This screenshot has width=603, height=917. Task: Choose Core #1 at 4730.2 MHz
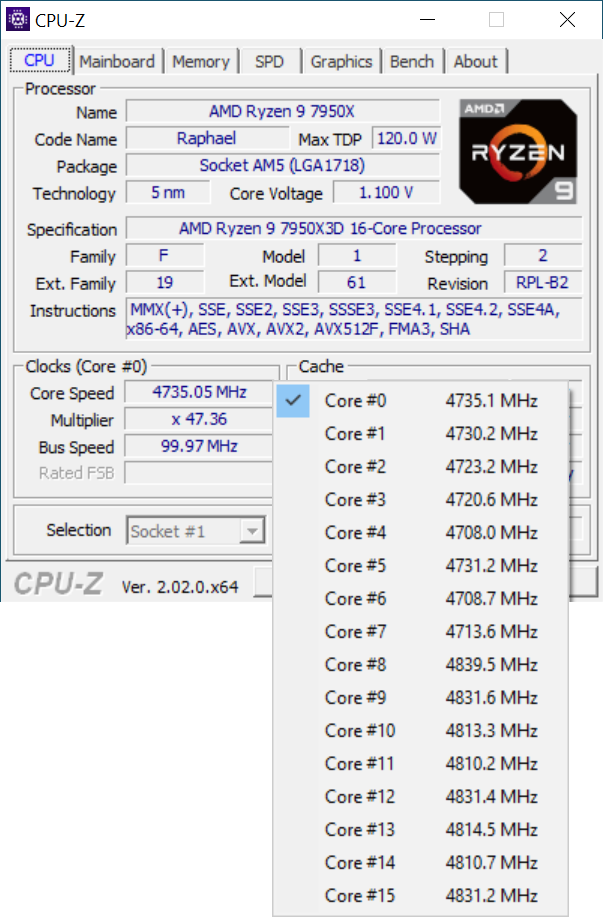pyautogui.click(x=421, y=434)
